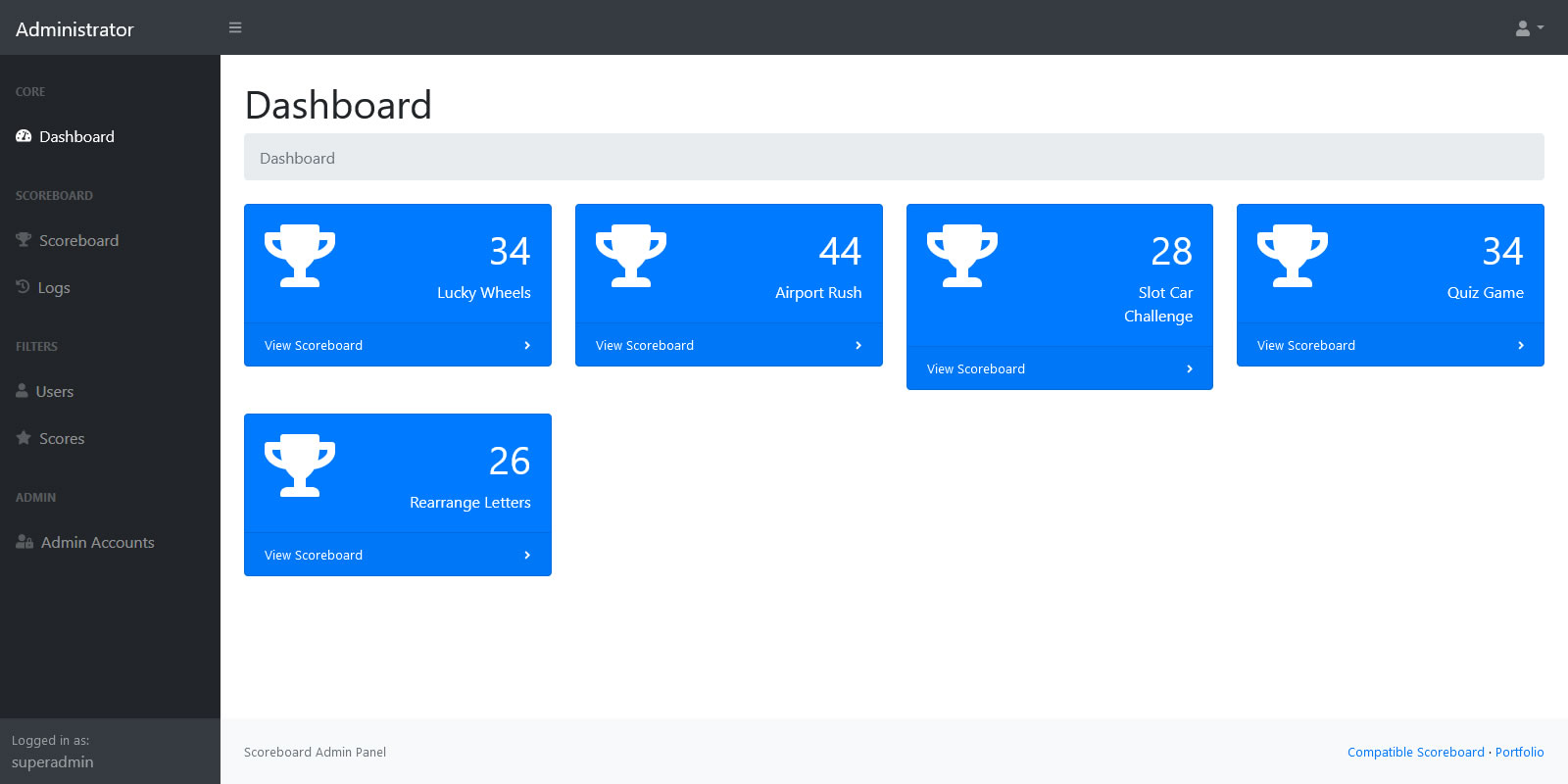
Task: Follow the Compatible Scoreboard footer link
Action: point(1415,753)
